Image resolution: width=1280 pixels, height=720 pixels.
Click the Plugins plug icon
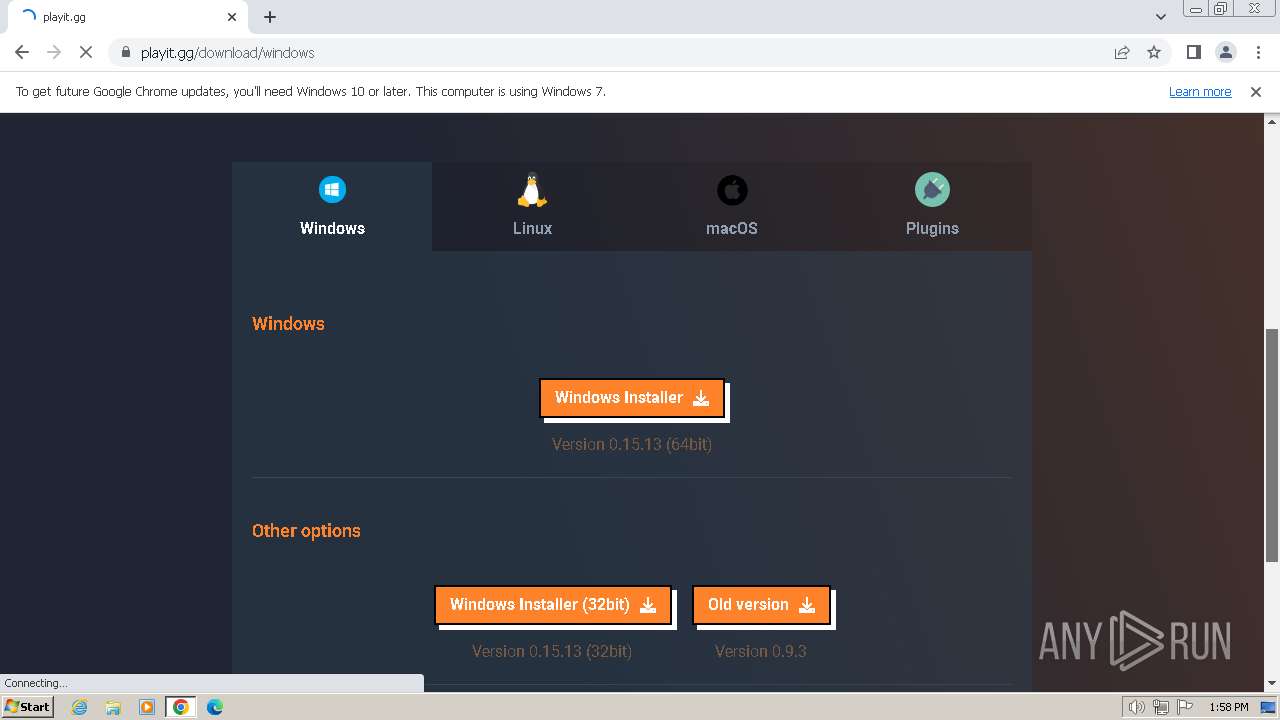[932, 190]
